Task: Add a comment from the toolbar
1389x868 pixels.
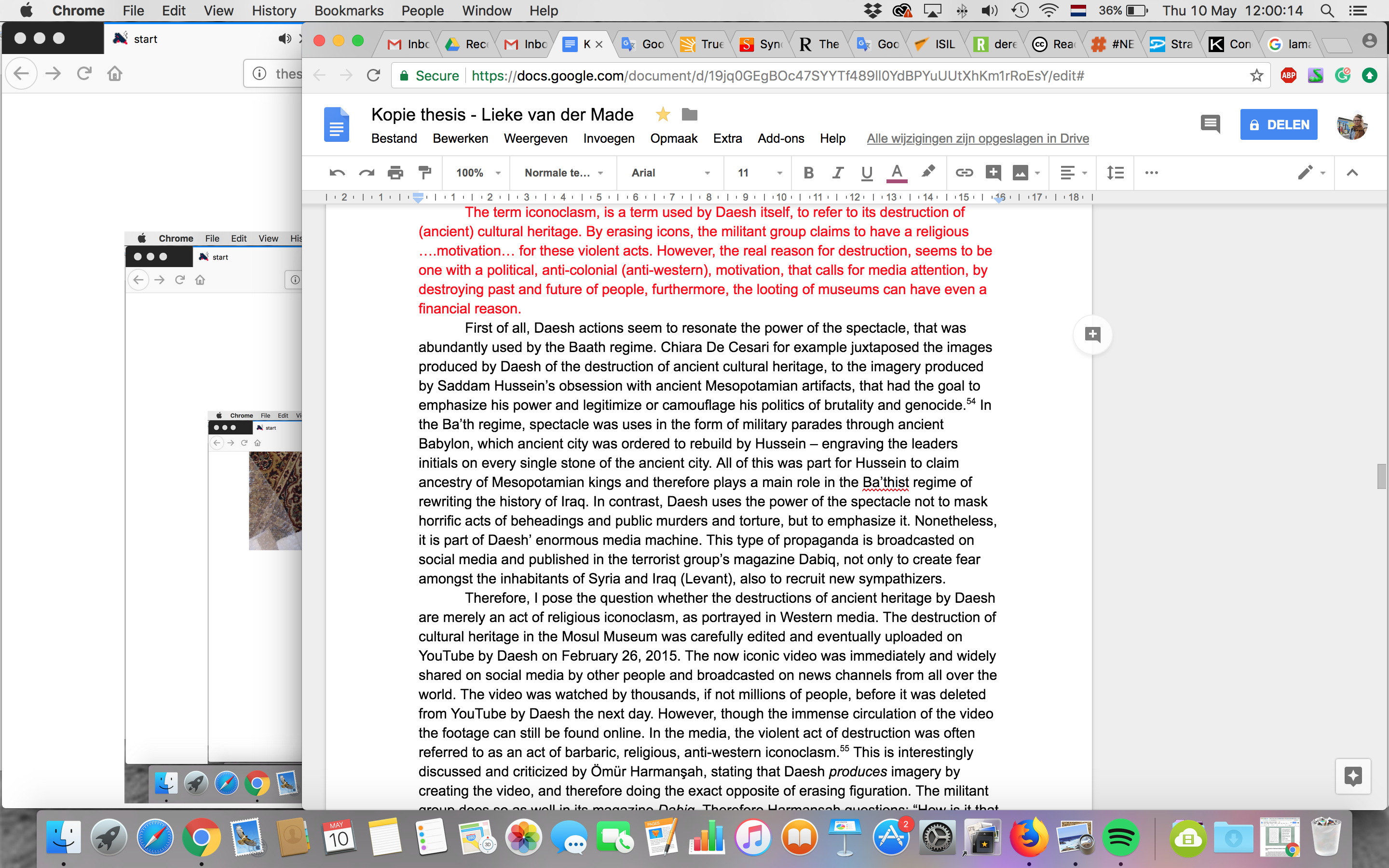Action: coord(993,173)
